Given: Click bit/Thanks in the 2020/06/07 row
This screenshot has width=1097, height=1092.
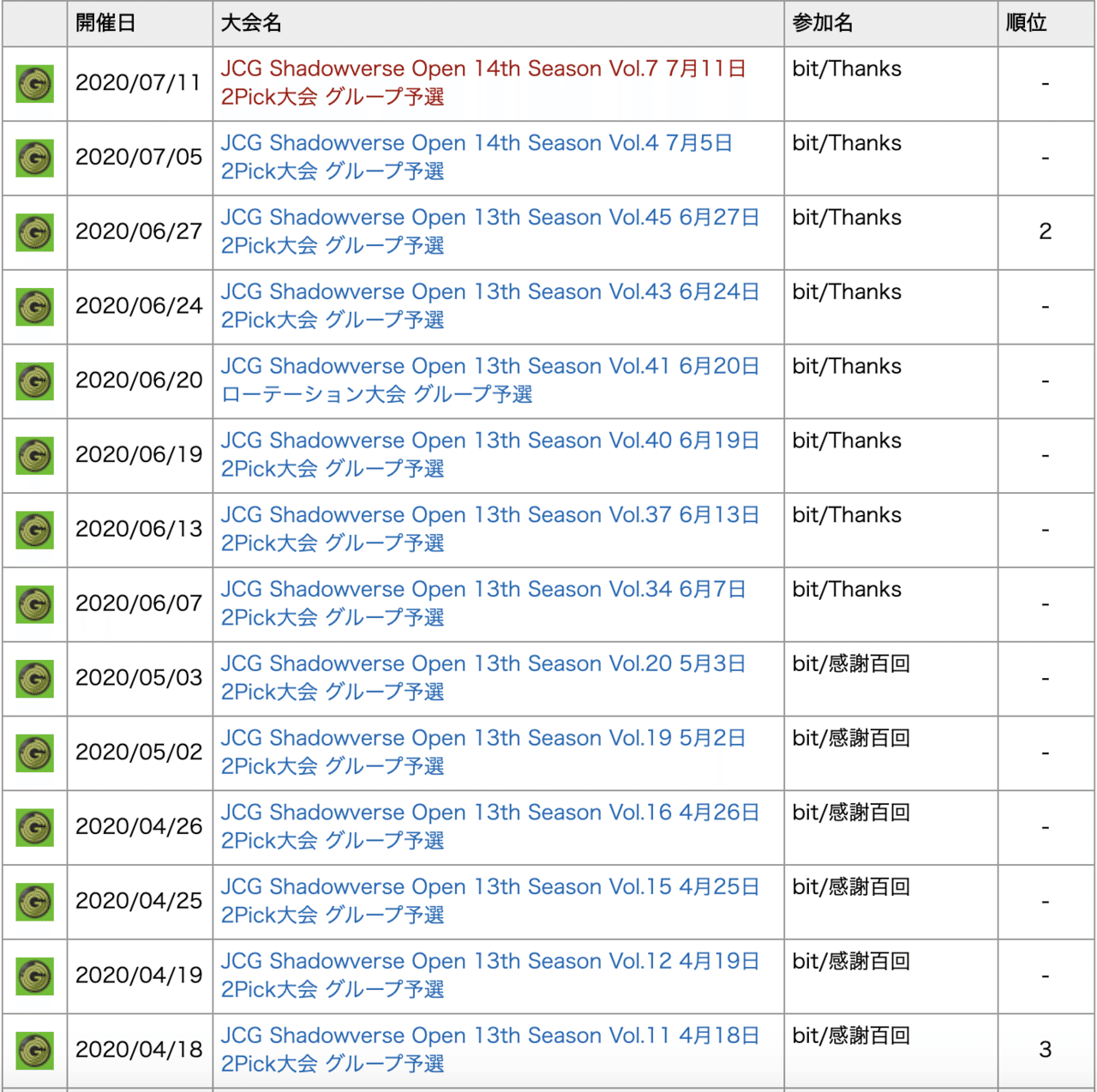Looking at the screenshot, I should click(x=847, y=590).
